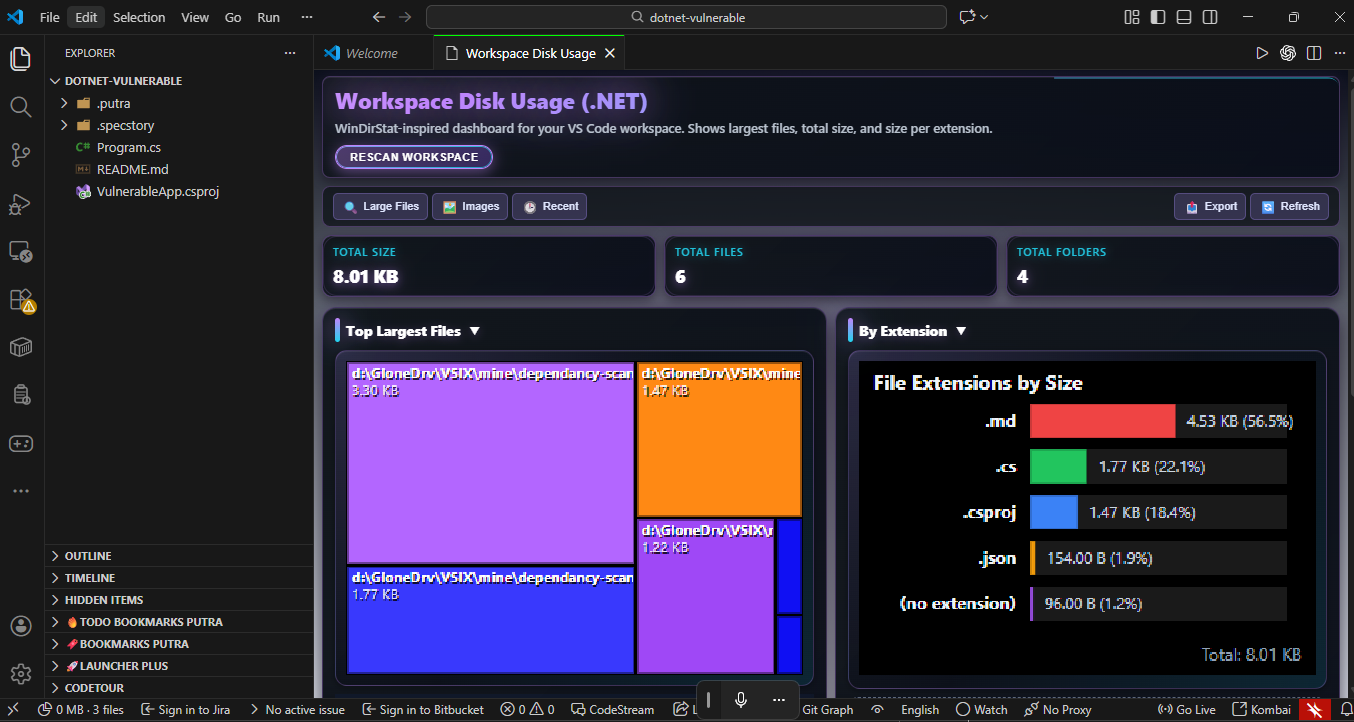Open the Search view in the activity bar
Viewport: 1354px width, 722px height.
(20, 106)
